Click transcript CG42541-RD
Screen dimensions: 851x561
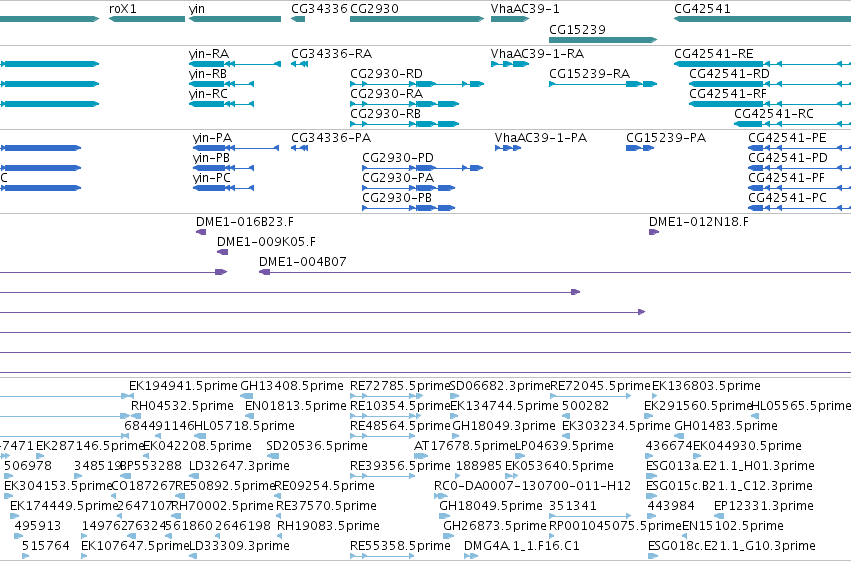tap(729, 74)
